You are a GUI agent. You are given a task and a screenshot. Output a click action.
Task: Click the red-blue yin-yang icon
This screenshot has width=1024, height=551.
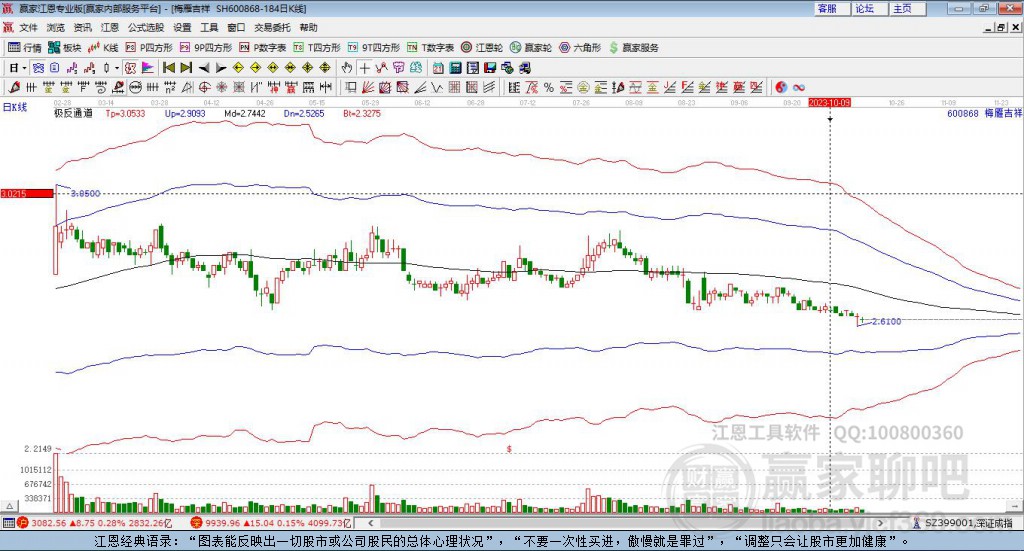pyautogui.click(x=781, y=87)
